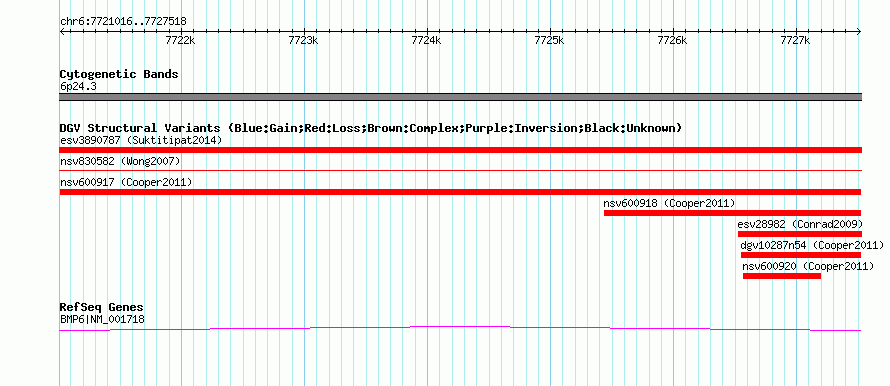Click the chr6:7721016..7727518 region label
This screenshot has width=890, height=386.
pyautogui.click(x=123, y=22)
